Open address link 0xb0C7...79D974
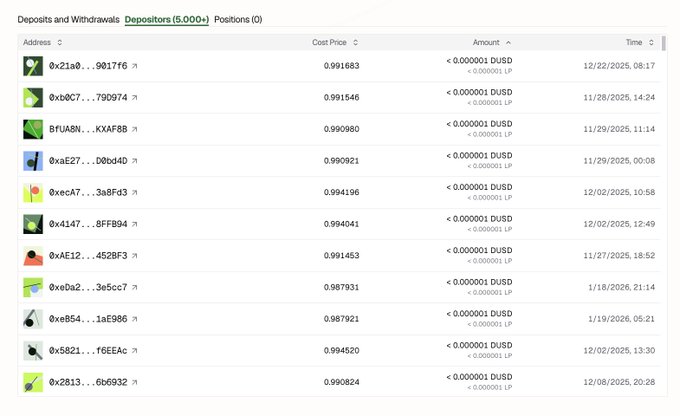Screen dimensions: 680x416 [88, 98]
